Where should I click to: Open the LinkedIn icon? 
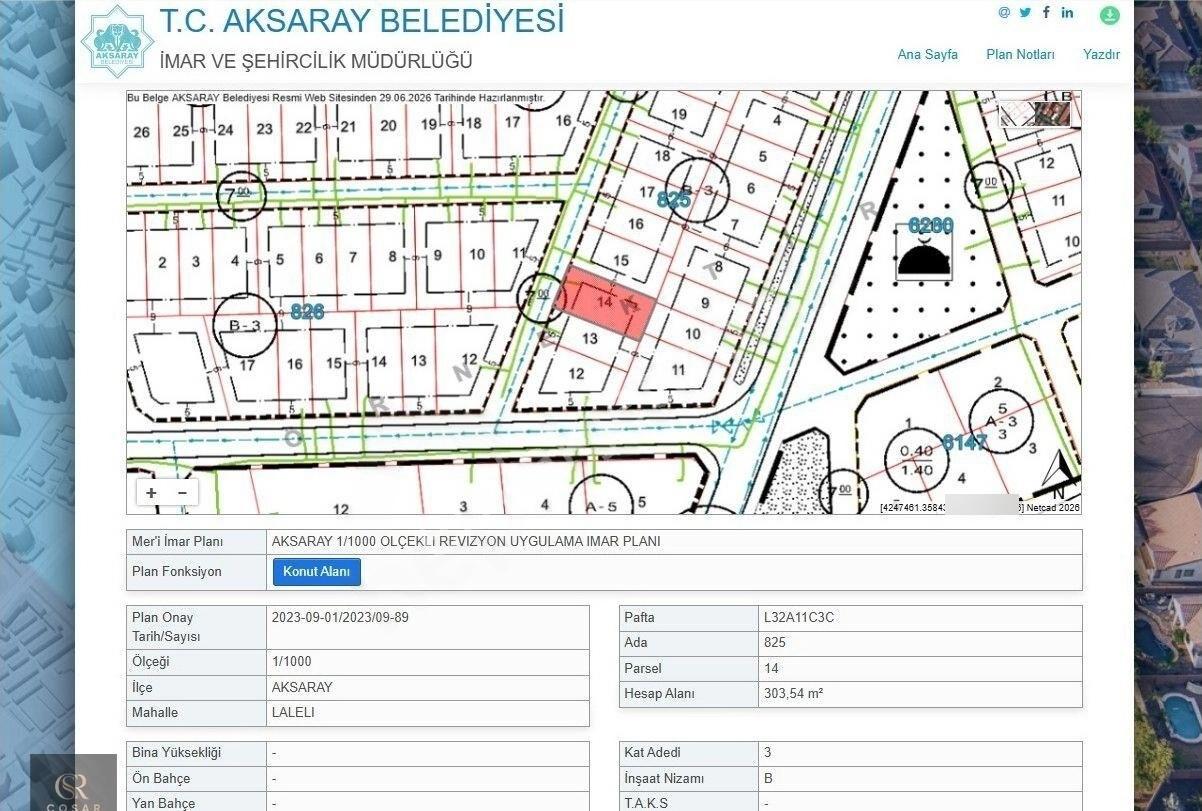(1067, 13)
